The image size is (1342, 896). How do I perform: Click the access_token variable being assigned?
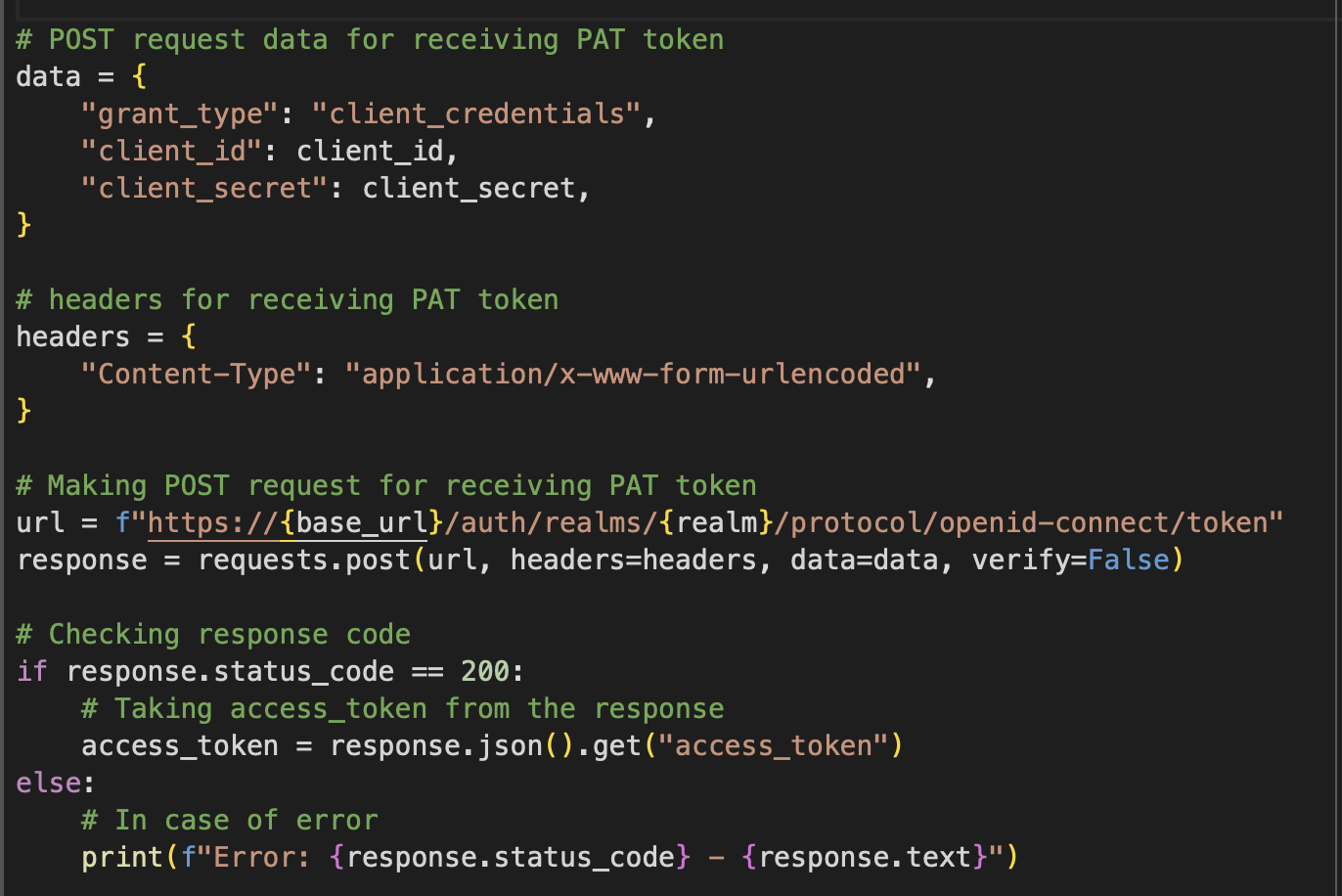coord(180,746)
